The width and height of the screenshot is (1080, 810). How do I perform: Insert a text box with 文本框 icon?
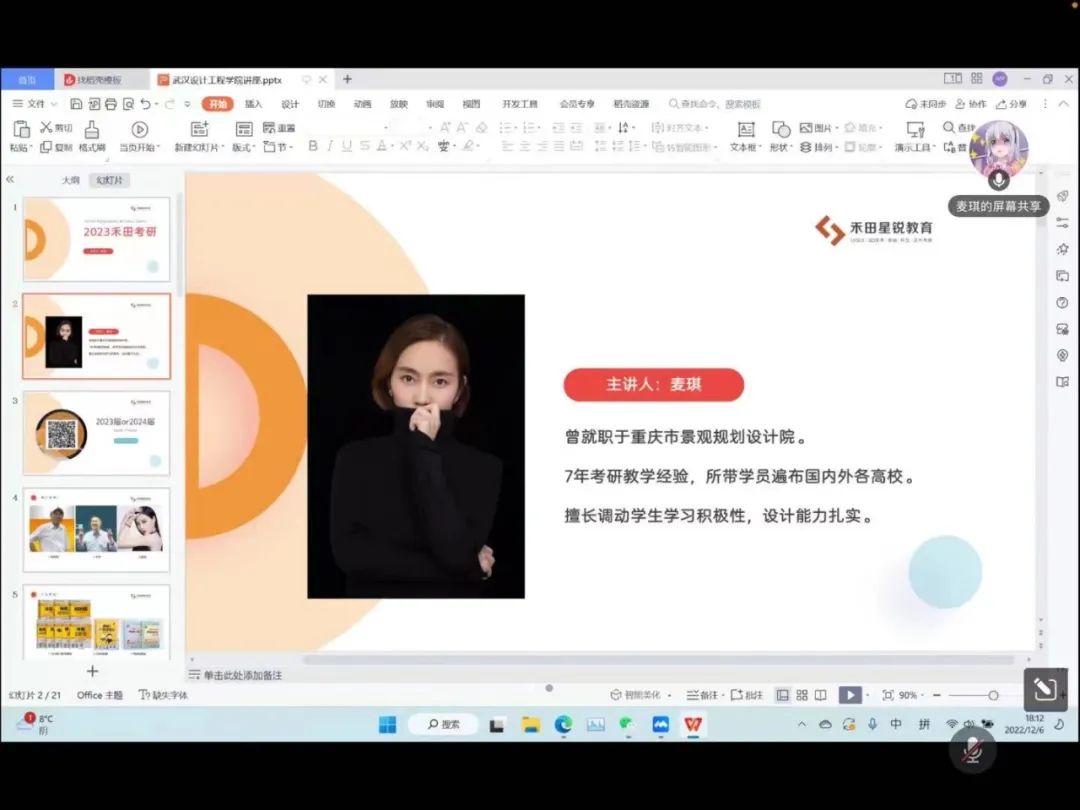745,129
